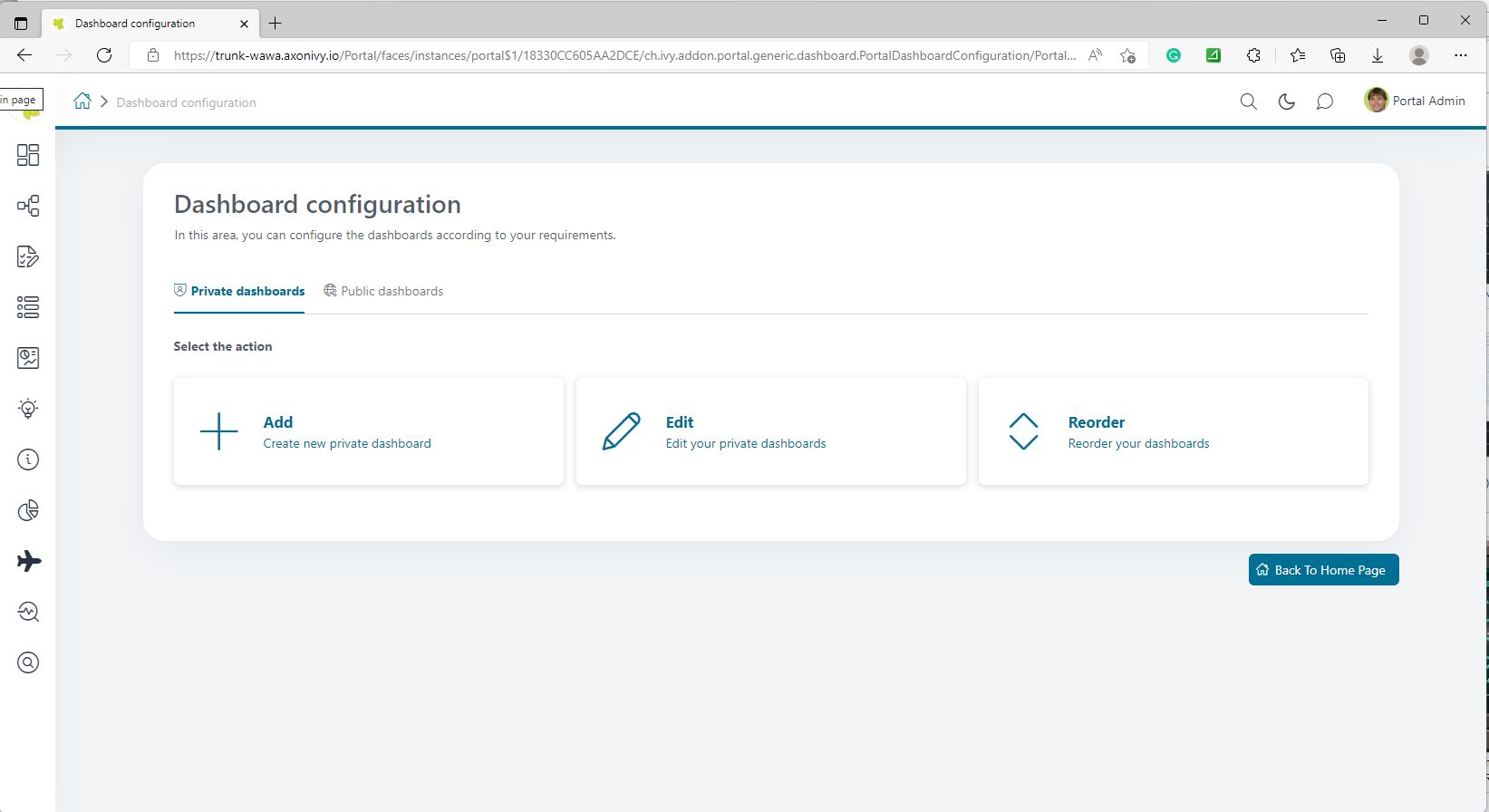Click the browser address bar URL

624,55
